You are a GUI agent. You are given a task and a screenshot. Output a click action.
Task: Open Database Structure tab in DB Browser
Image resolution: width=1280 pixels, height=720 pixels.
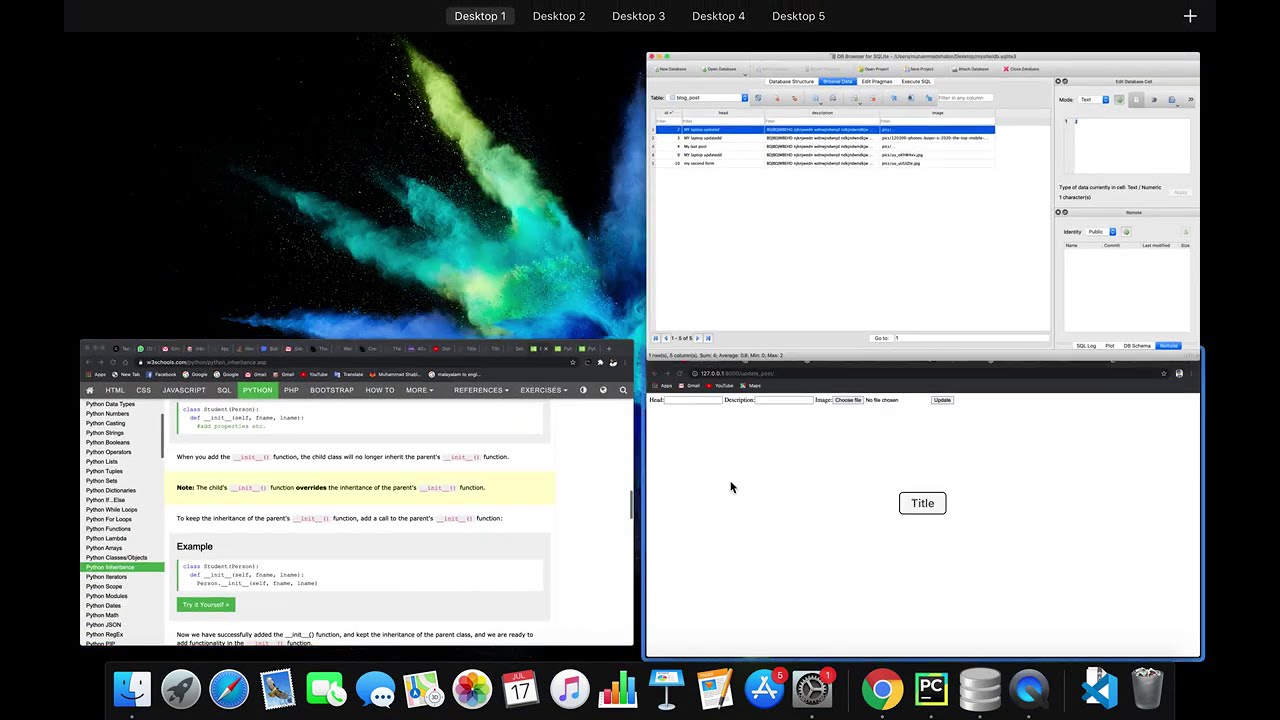pos(791,81)
